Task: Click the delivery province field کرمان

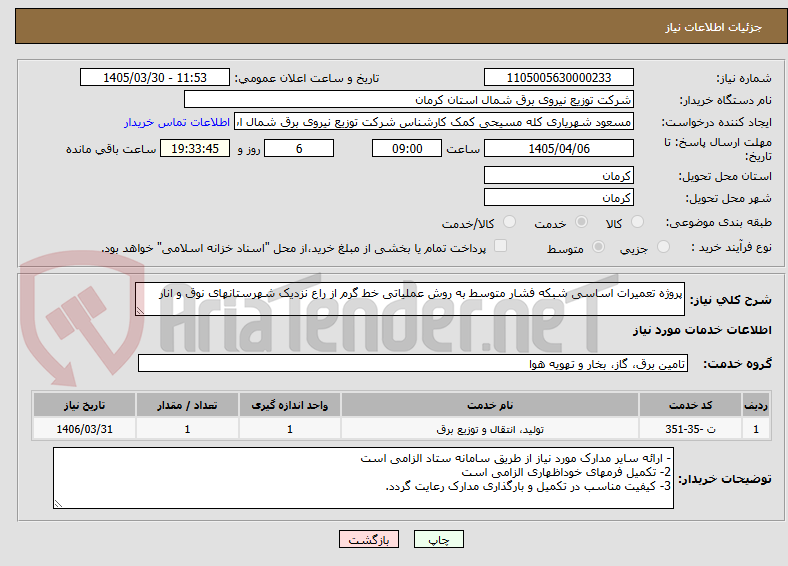Action: pyautogui.click(x=559, y=175)
